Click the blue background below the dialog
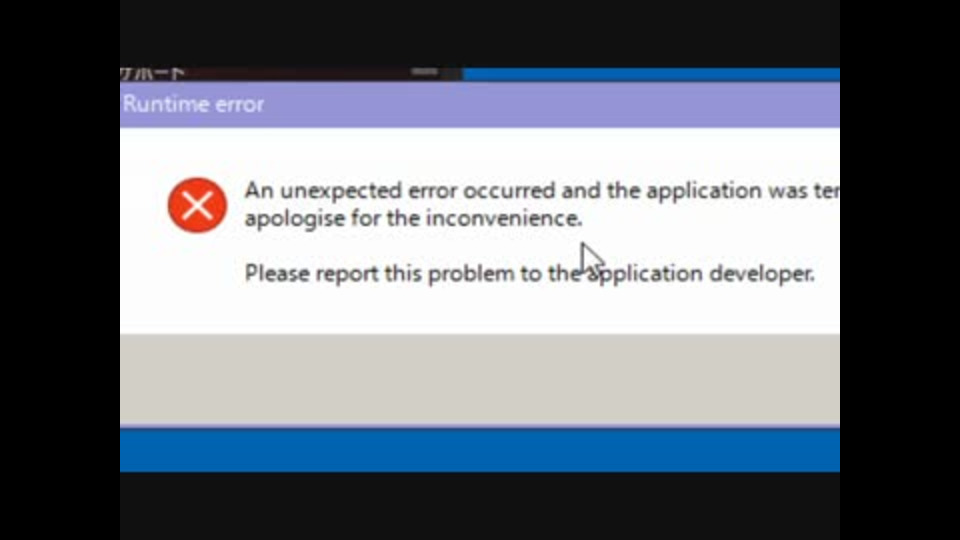 pos(479,449)
